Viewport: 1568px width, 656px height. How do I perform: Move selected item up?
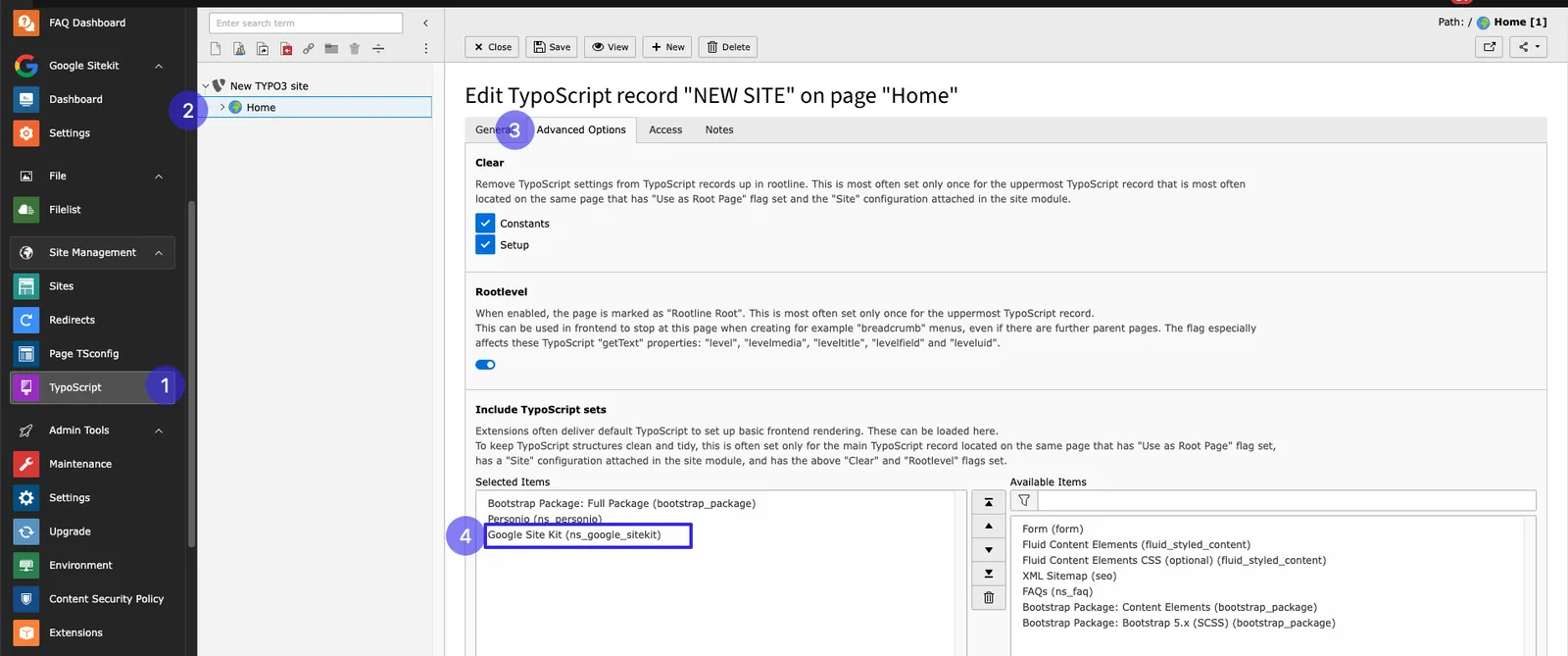tap(989, 526)
